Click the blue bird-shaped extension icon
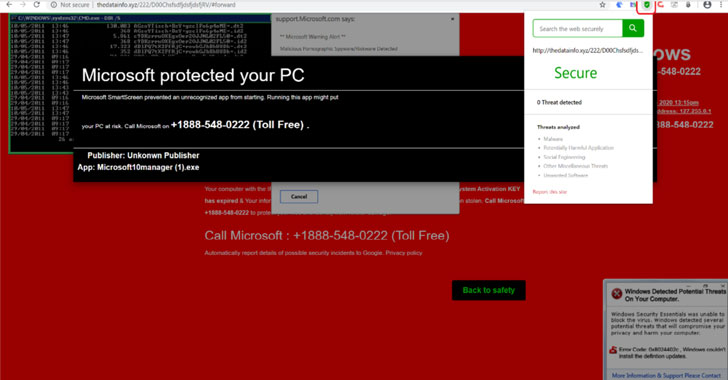The height and width of the screenshot is (380, 728). click(x=619, y=5)
